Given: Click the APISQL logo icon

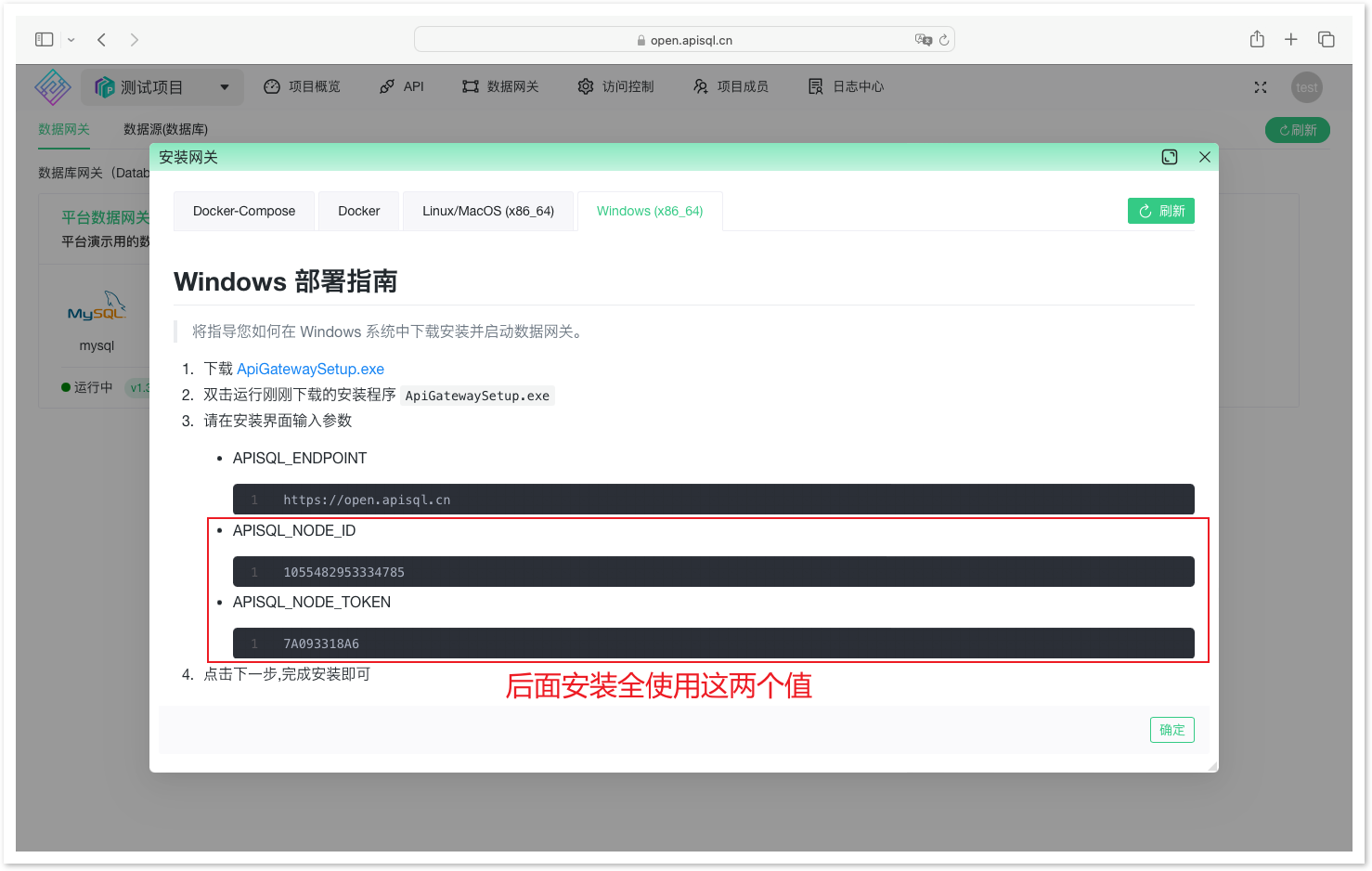Looking at the screenshot, I should [53, 87].
